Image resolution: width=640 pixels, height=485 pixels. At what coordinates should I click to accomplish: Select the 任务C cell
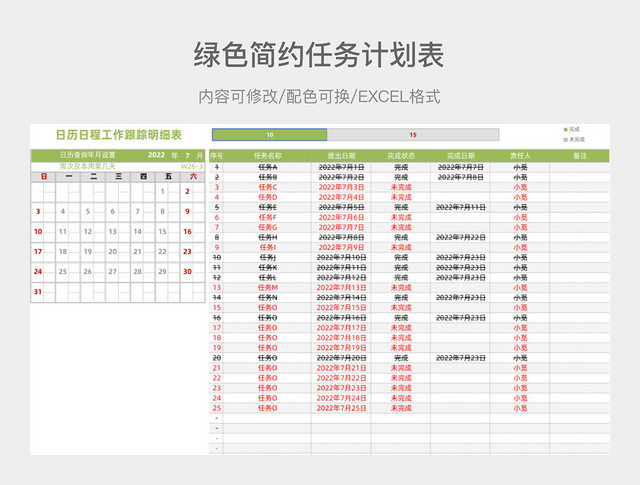point(267,187)
